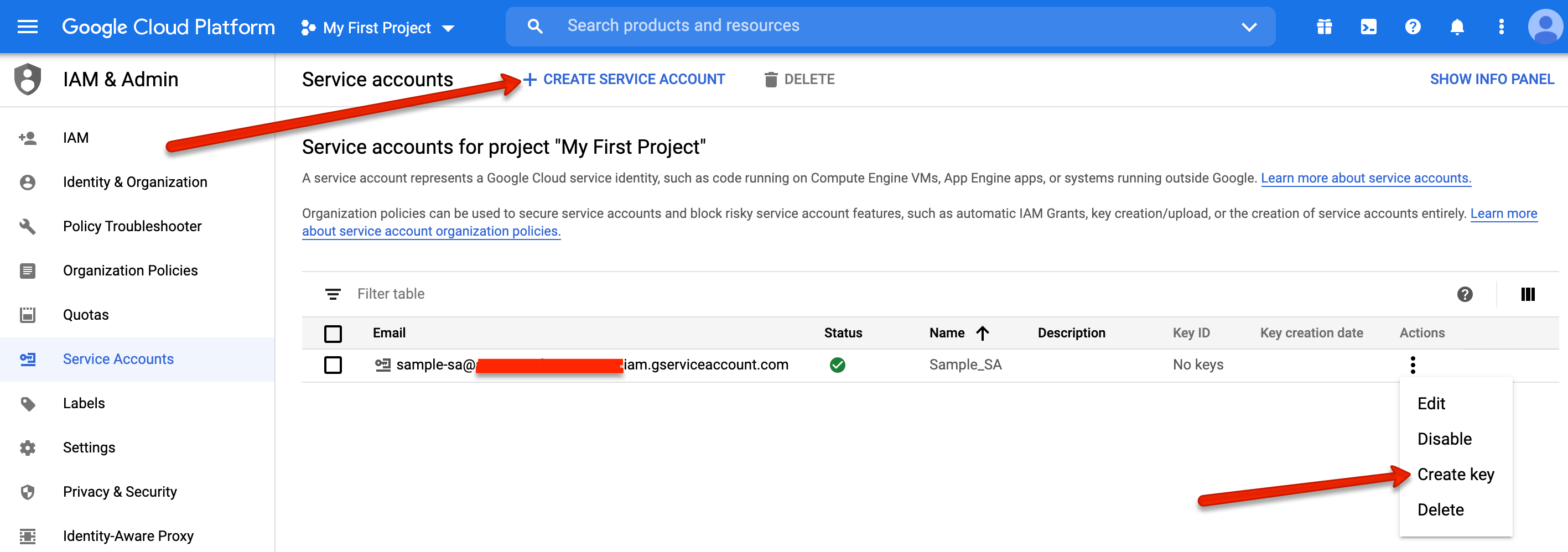Click Privacy & Security shield icon
Viewport: 1568px width, 552px height.
(28, 492)
